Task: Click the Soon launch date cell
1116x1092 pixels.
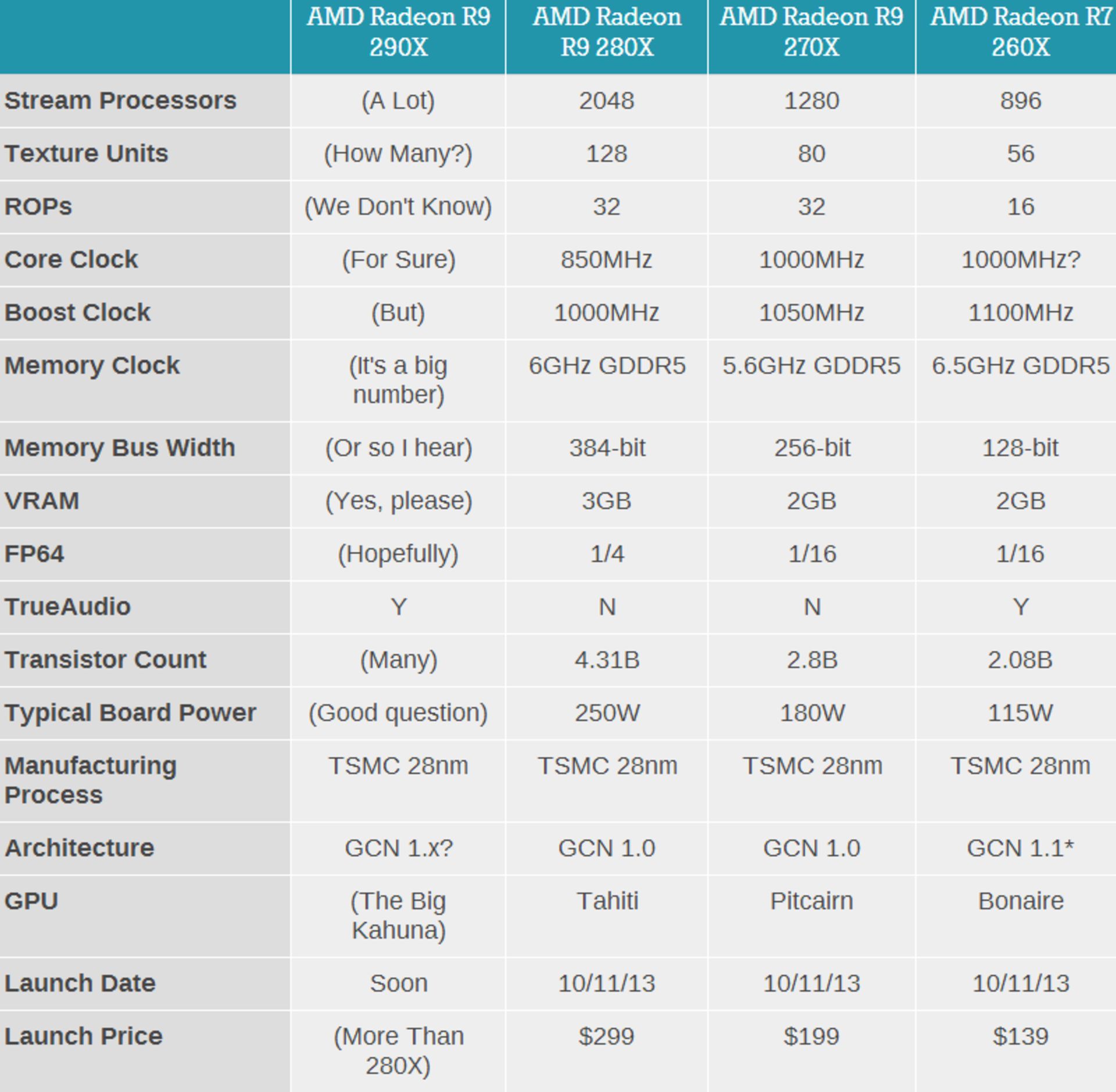Action: 398,983
